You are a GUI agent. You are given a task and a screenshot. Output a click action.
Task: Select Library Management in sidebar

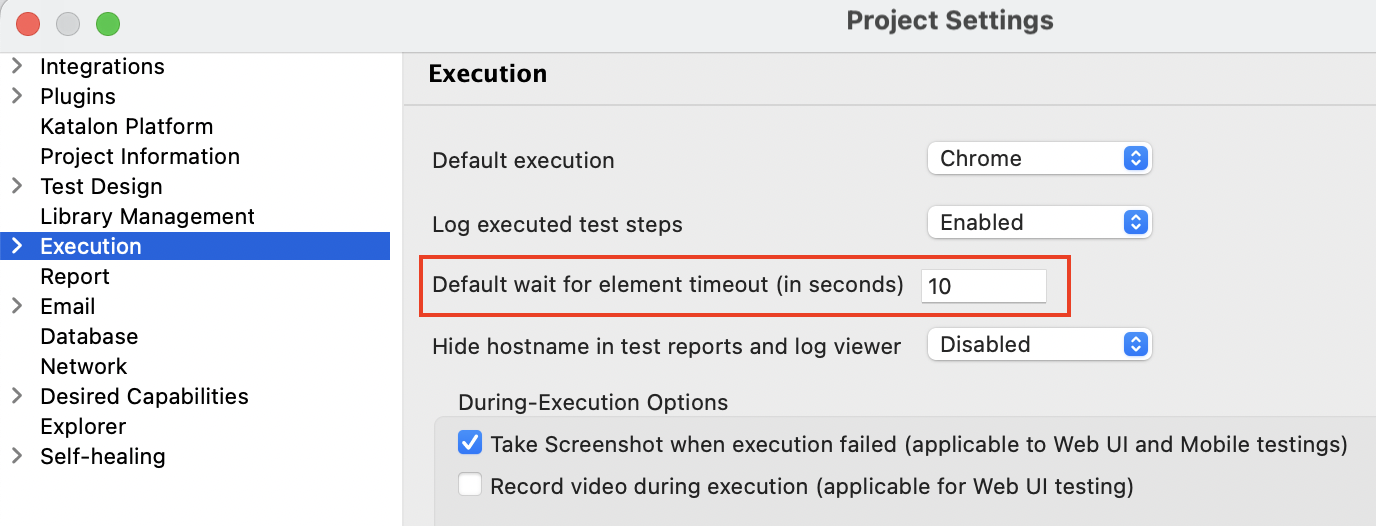[147, 217]
